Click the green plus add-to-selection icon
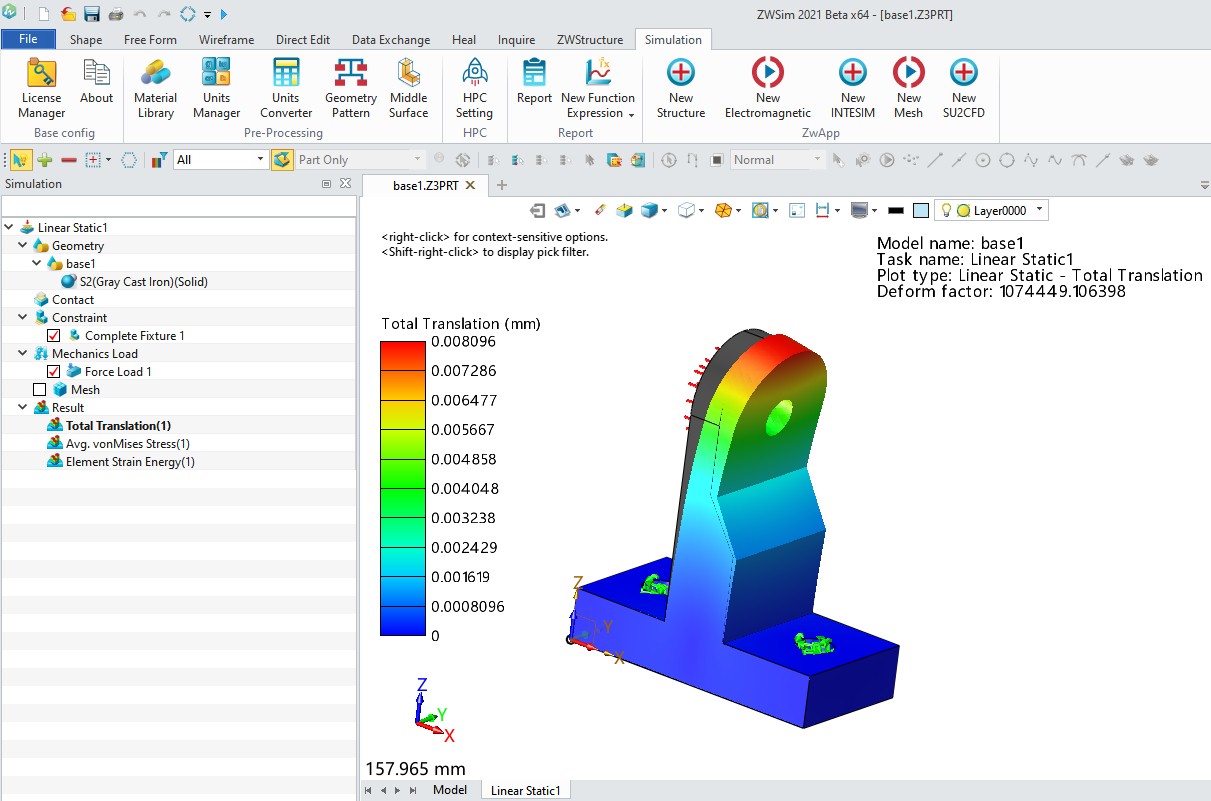1211x801 pixels. (x=44, y=160)
